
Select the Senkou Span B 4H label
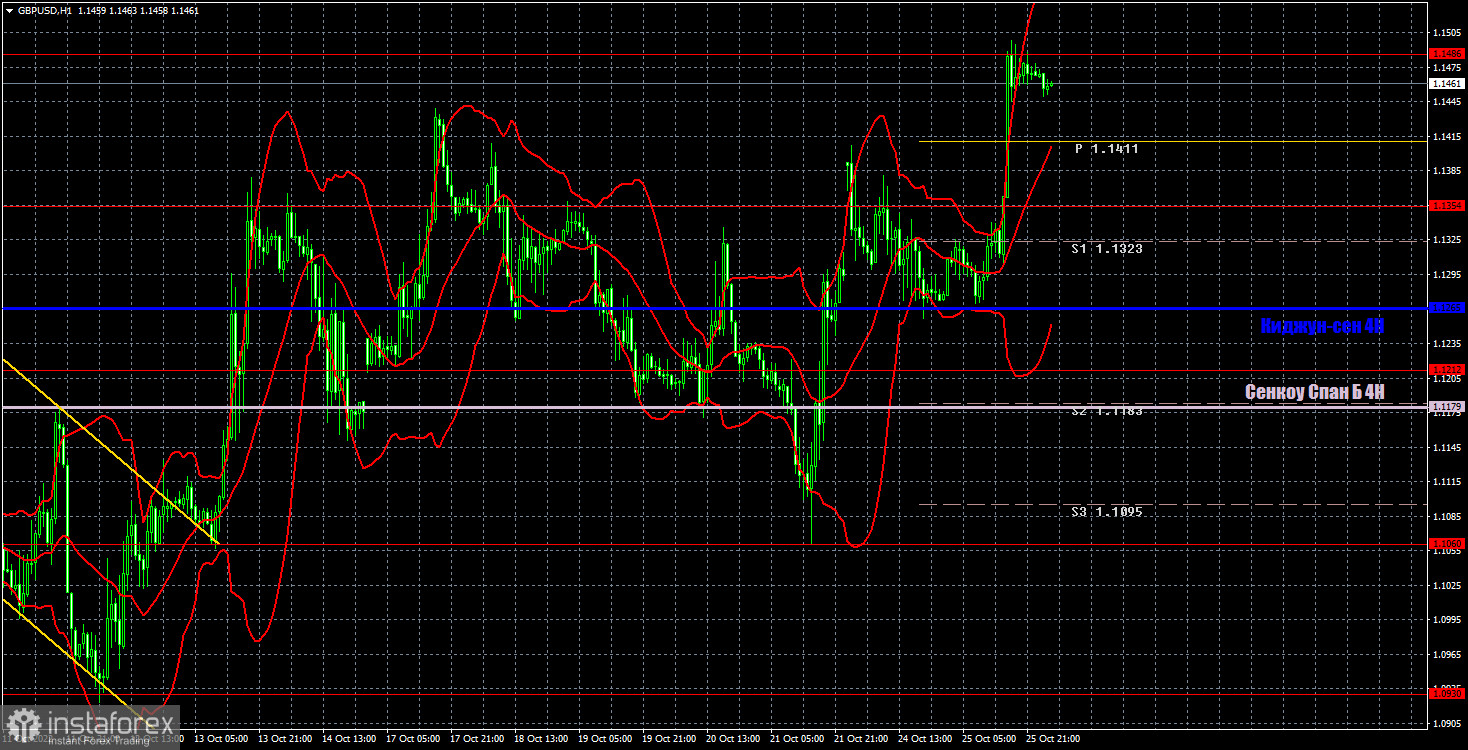click(x=1315, y=392)
